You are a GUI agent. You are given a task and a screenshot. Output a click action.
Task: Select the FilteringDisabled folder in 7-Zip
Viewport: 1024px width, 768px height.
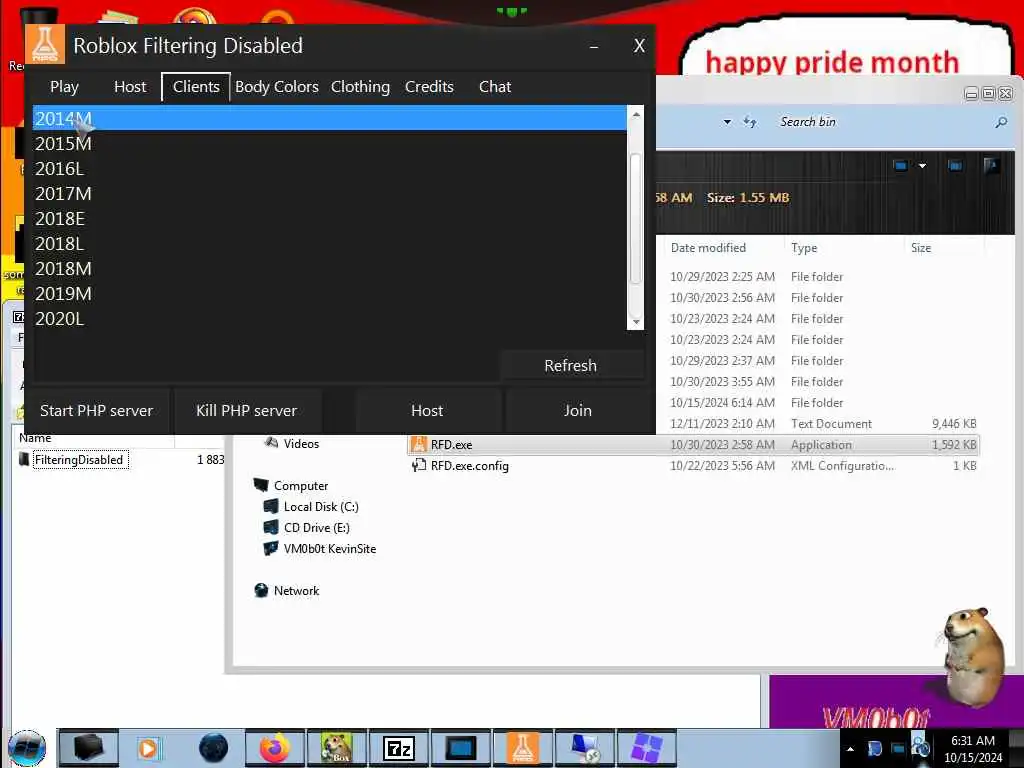[x=78, y=460]
